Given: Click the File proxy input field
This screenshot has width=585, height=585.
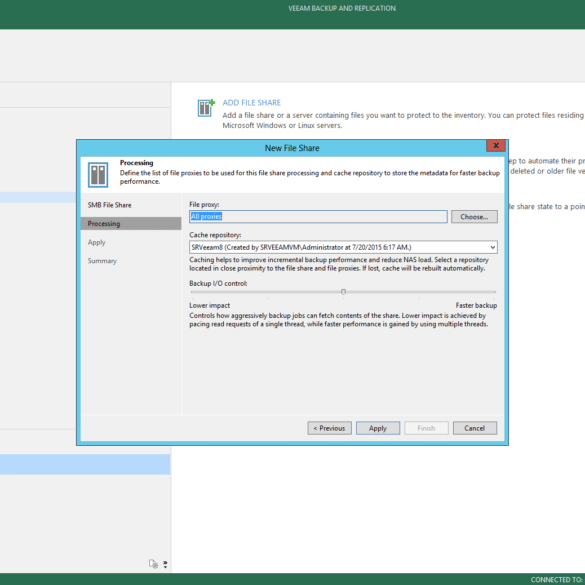Looking at the screenshot, I should coord(318,216).
